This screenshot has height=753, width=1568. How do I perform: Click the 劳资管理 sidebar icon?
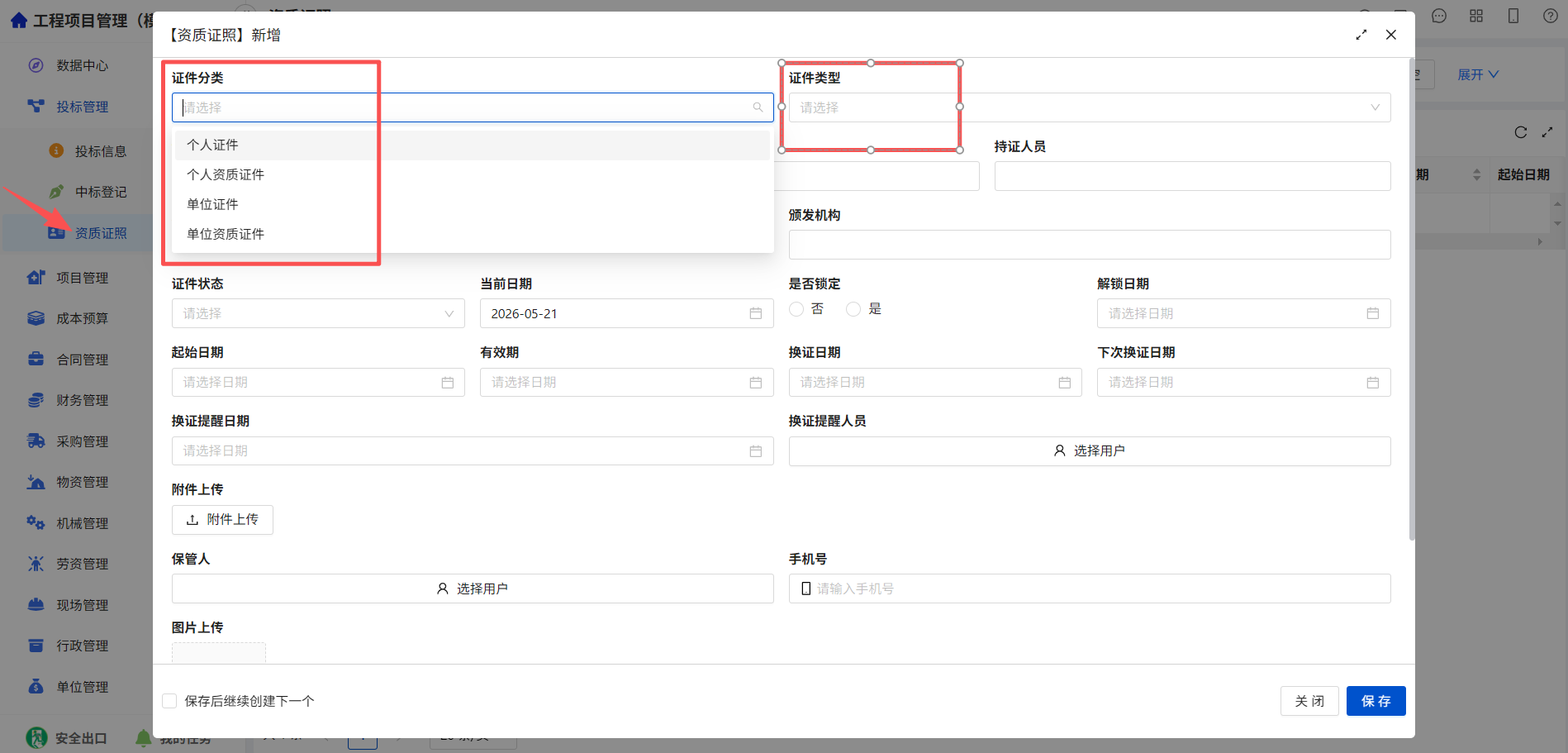pos(36,564)
